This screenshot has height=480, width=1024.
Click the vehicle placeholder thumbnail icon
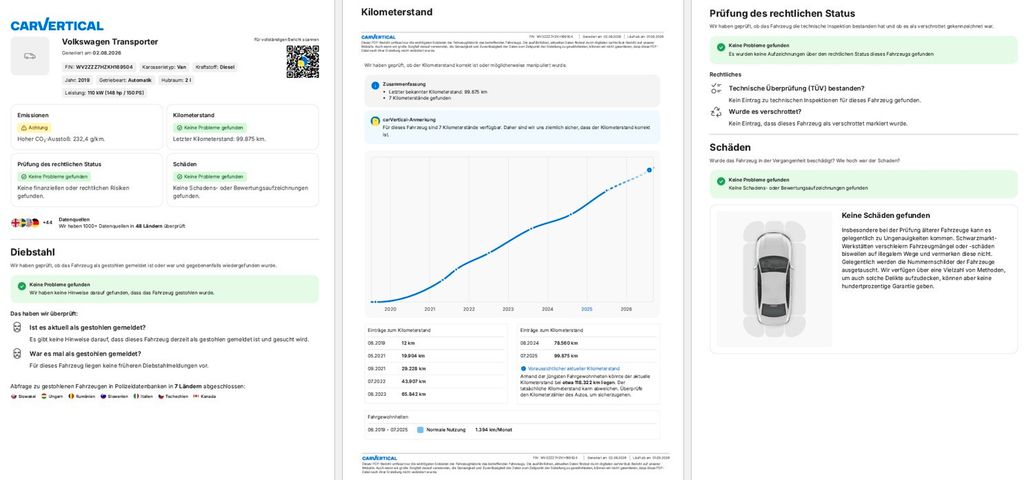pos(30,56)
